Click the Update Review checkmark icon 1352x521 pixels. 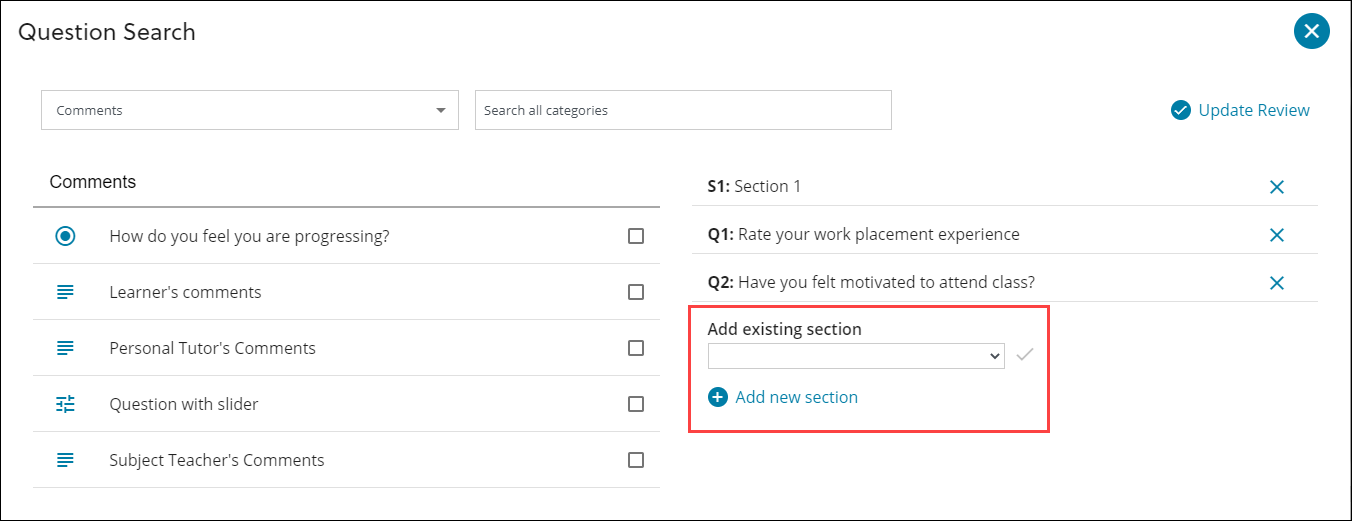(1180, 110)
